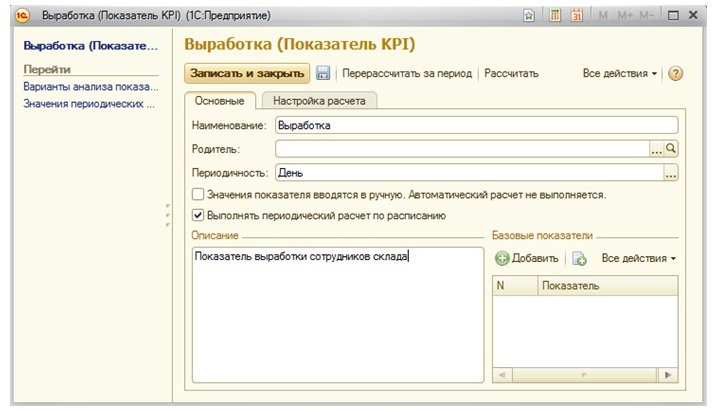Viewport: 720px width, 413px height.
Task: Open Все действия menu in Базовые показатели
Action: pyautogui.click(x=639, y=259)
